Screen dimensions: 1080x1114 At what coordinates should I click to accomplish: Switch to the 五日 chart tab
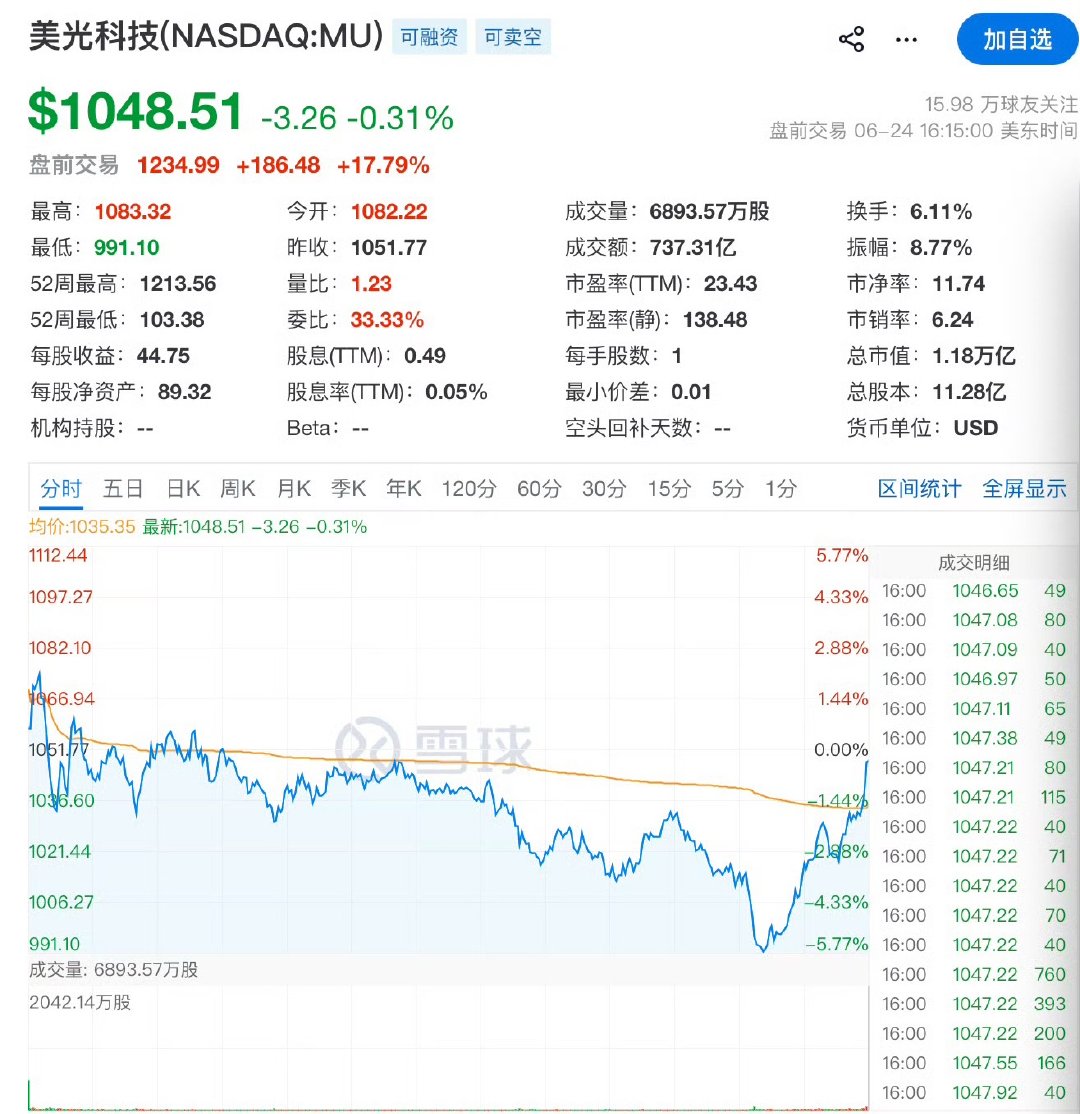123,489
